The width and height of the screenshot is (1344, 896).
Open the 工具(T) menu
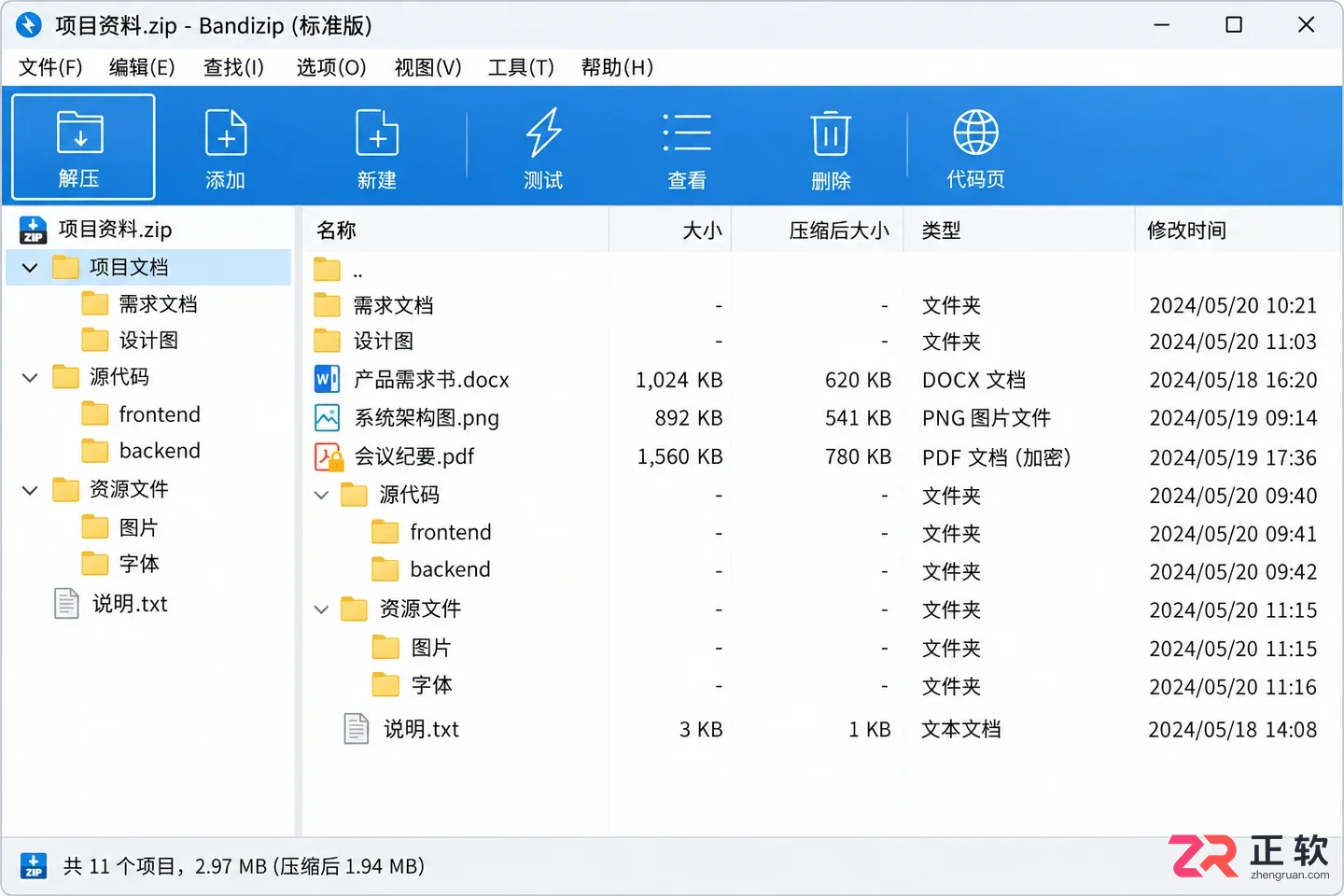click(521, 67)
